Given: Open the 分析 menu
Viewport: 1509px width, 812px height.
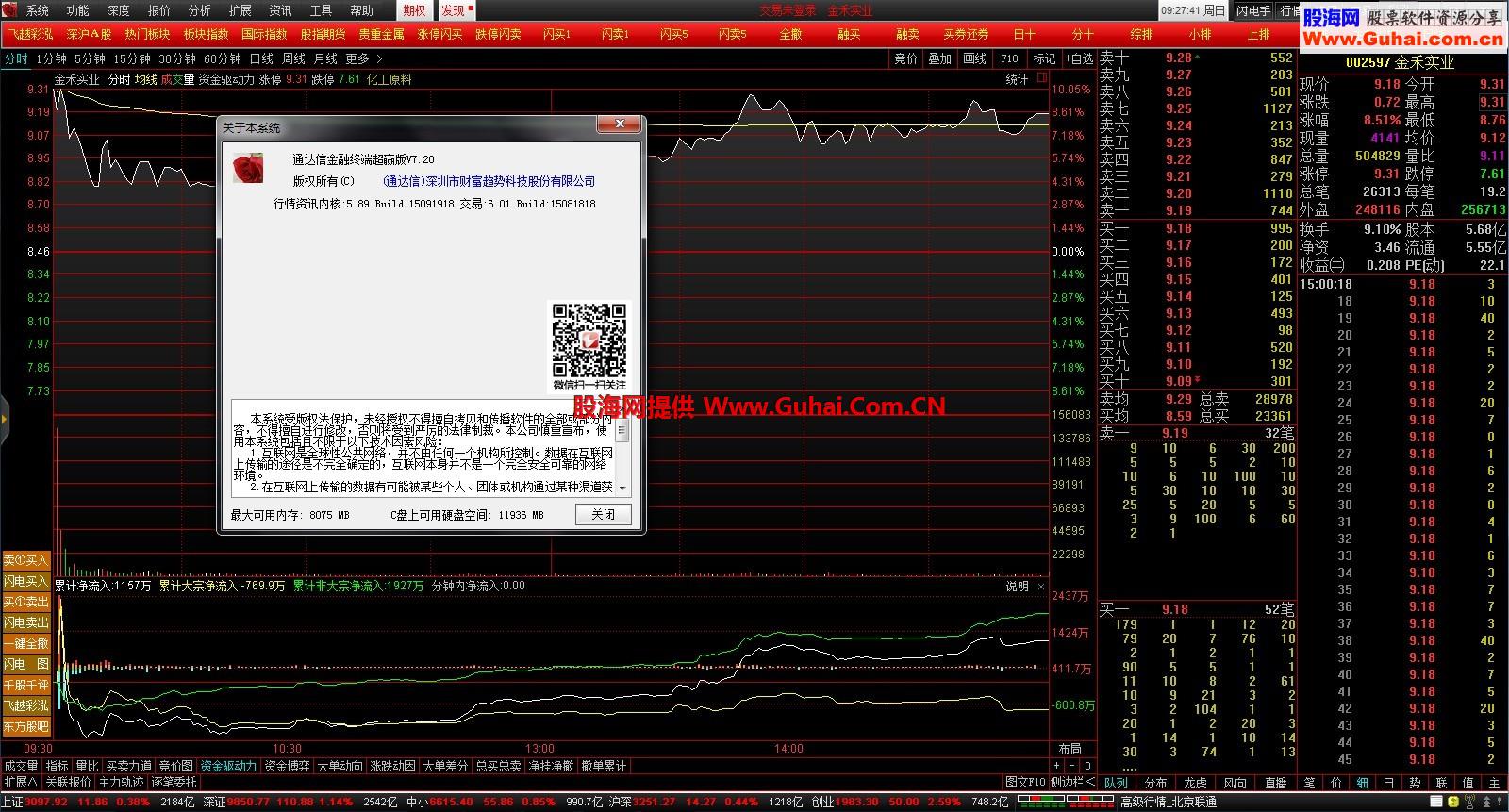Looking at the screenshot, I should point(199,10).
